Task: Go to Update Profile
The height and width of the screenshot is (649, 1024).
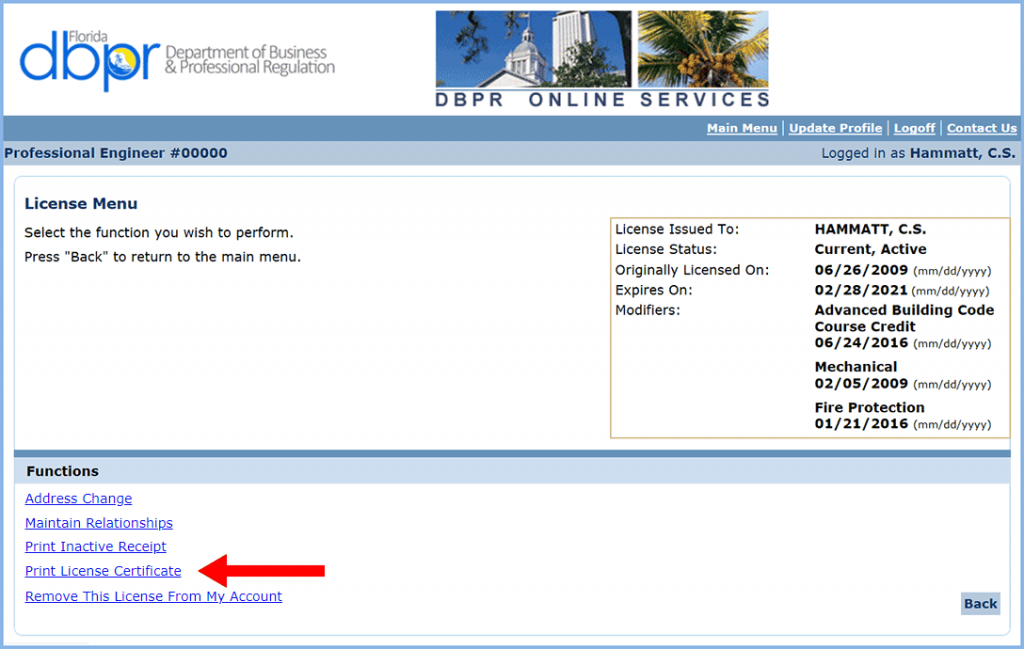Action: [835, 128]
